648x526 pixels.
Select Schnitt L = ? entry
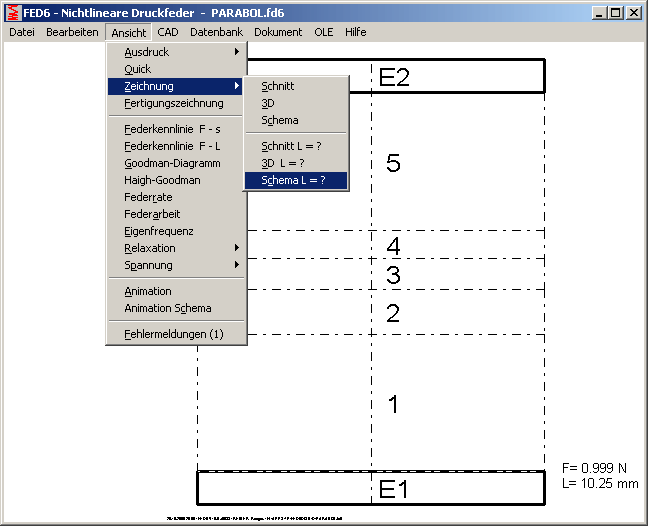click(x=291, y=146)
